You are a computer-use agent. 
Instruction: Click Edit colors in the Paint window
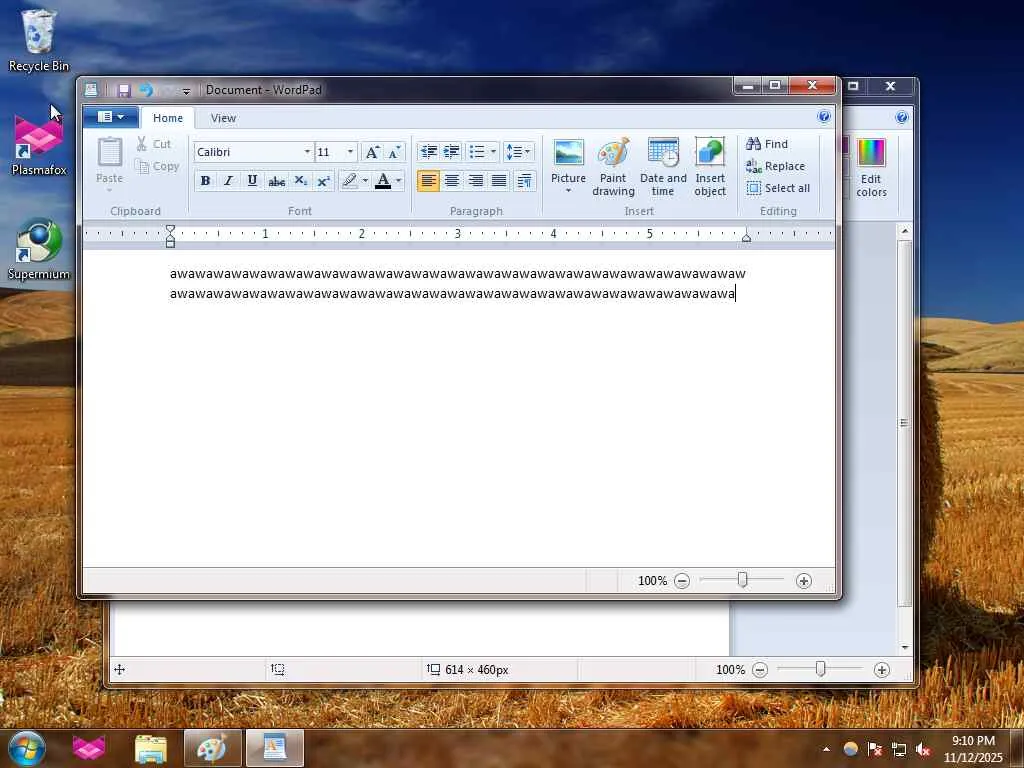click(x=871, y=167)
